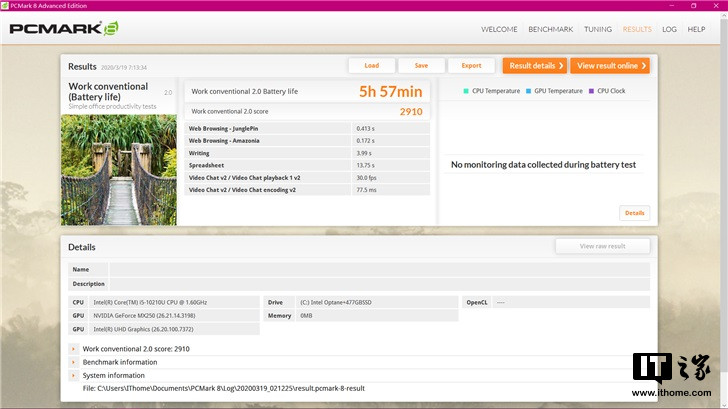Screen dimensions: 728x409
Task: Save the benchmark result
Action: pyautogui.click(x=421, y=66)
